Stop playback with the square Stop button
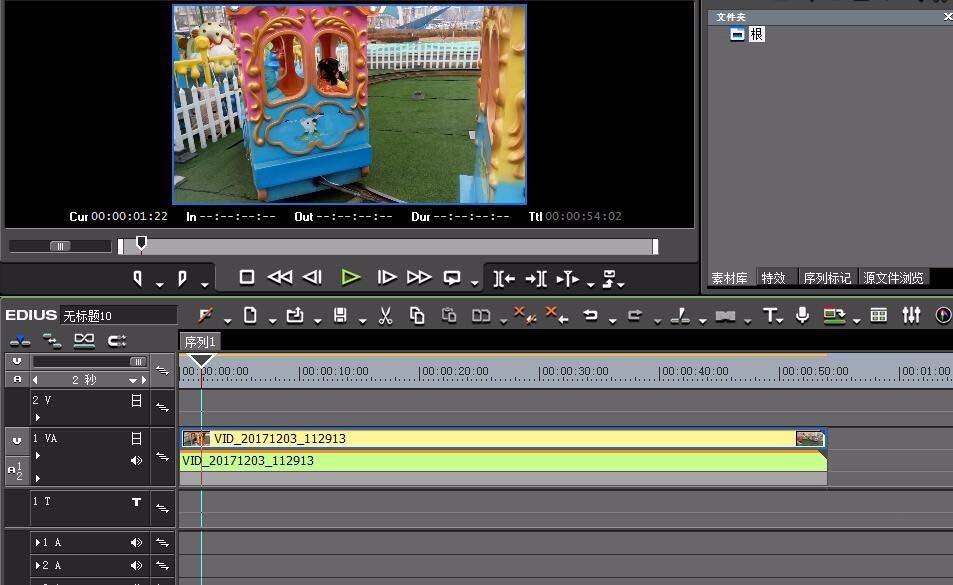This screenshot has width=953, height=585. point(247,277)
